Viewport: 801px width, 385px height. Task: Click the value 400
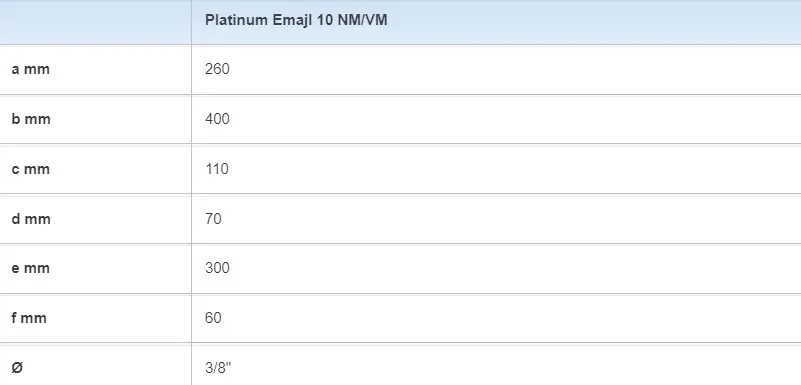[x=217, y=119]
